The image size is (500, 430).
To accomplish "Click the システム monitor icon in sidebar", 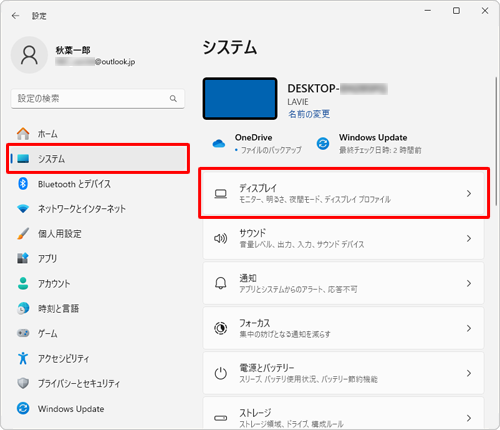I will pos(23,159).
